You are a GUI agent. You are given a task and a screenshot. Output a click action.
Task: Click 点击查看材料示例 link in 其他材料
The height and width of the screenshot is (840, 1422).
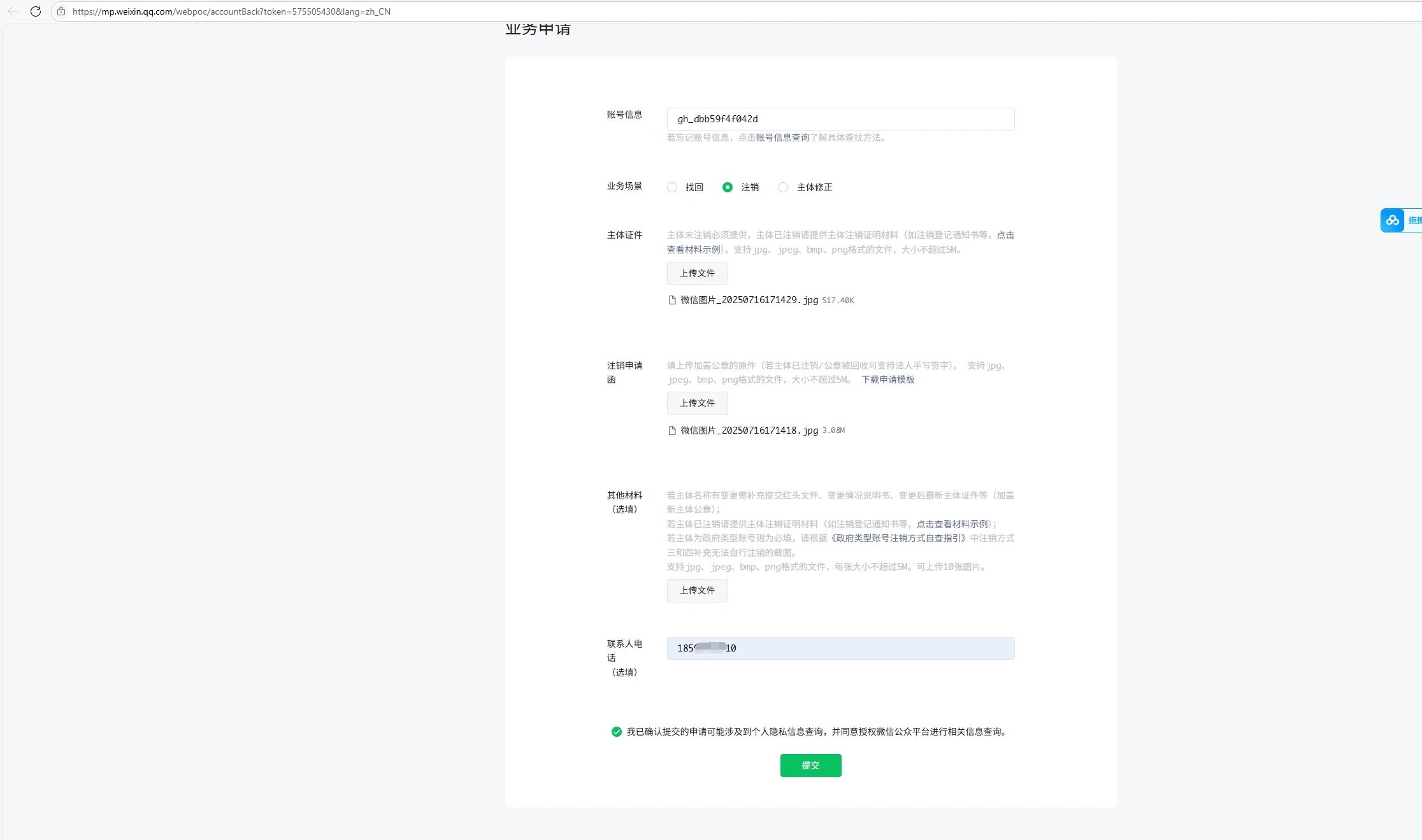click(952, 524)
